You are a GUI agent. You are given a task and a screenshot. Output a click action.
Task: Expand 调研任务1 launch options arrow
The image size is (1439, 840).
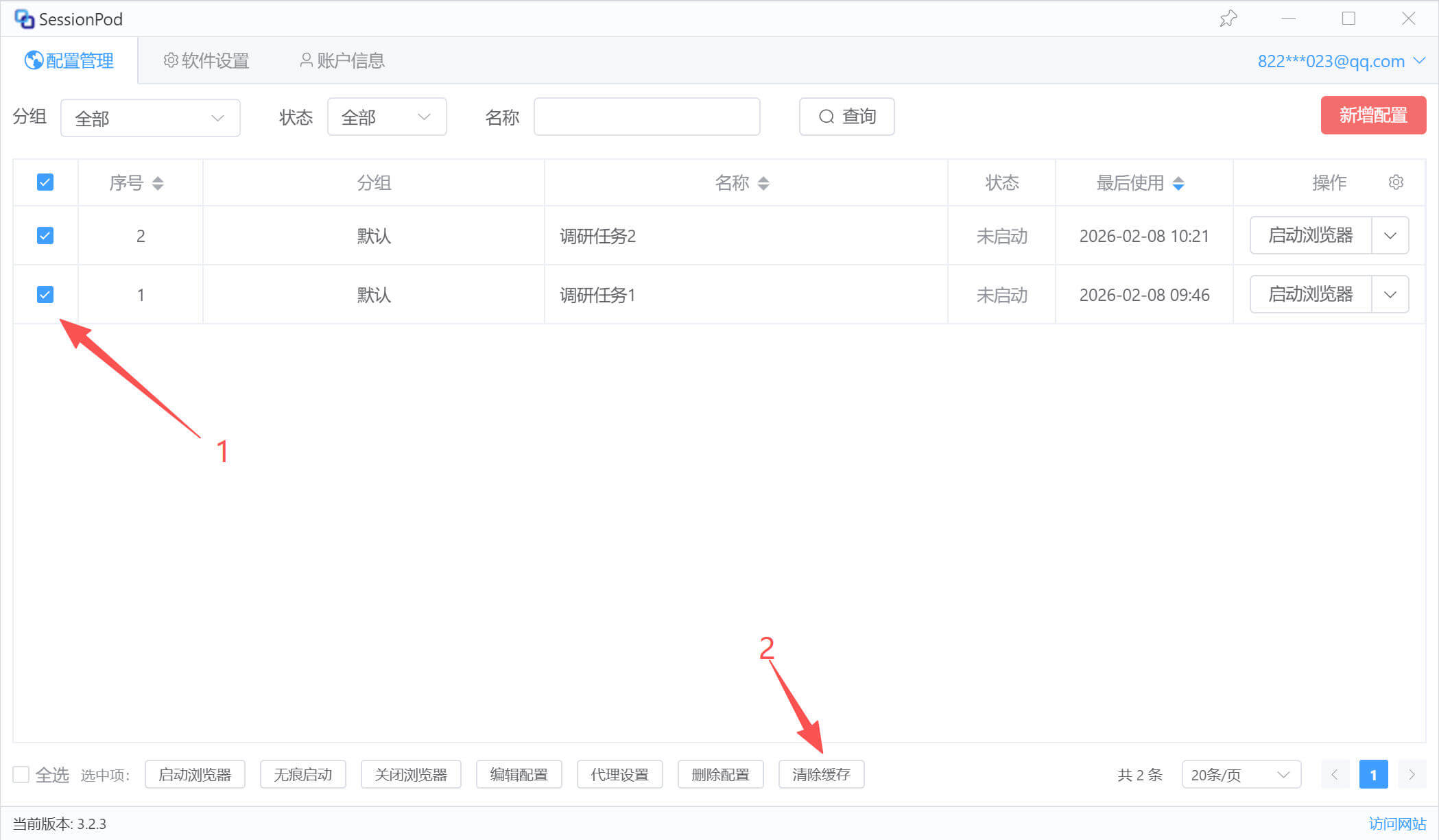pyautogui.click(x=1390, y=295)
